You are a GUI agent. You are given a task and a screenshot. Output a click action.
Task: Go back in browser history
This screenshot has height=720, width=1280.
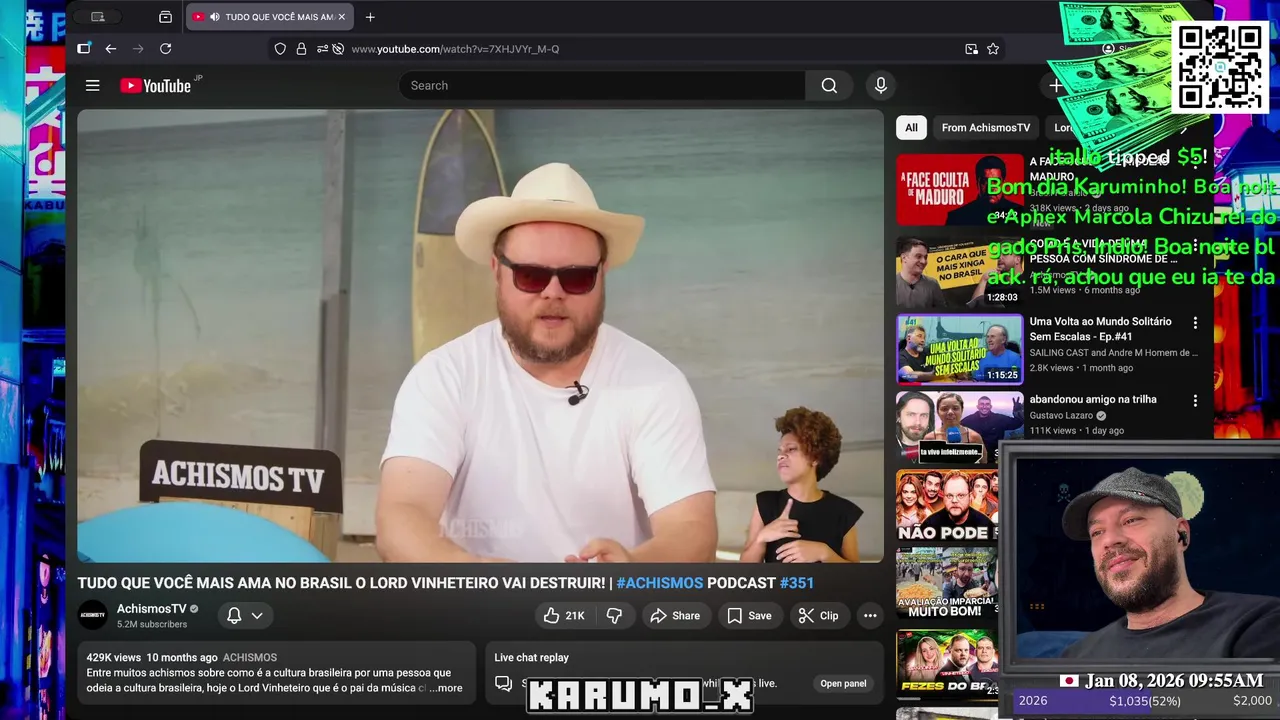(110, 49)
